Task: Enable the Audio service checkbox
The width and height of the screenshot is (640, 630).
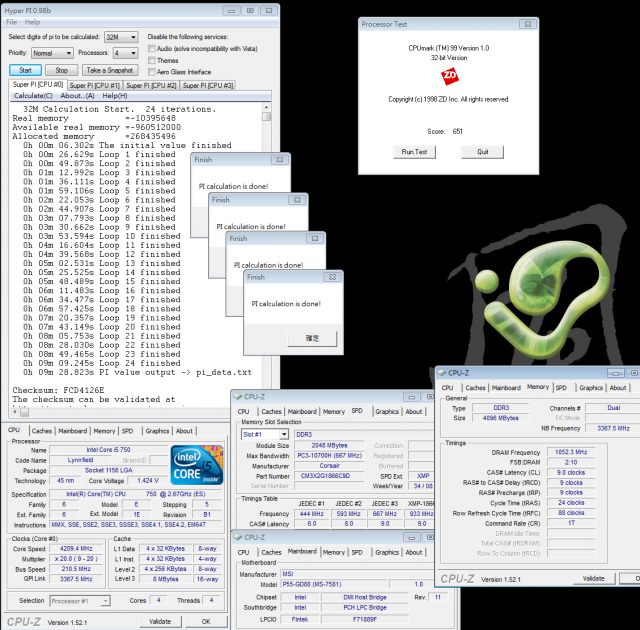Action: coord(152,49)
